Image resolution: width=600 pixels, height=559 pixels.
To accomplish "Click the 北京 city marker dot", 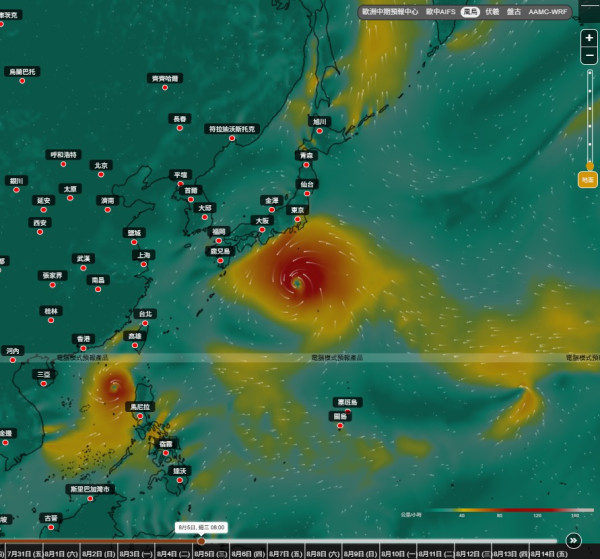I will click(101, 174).
